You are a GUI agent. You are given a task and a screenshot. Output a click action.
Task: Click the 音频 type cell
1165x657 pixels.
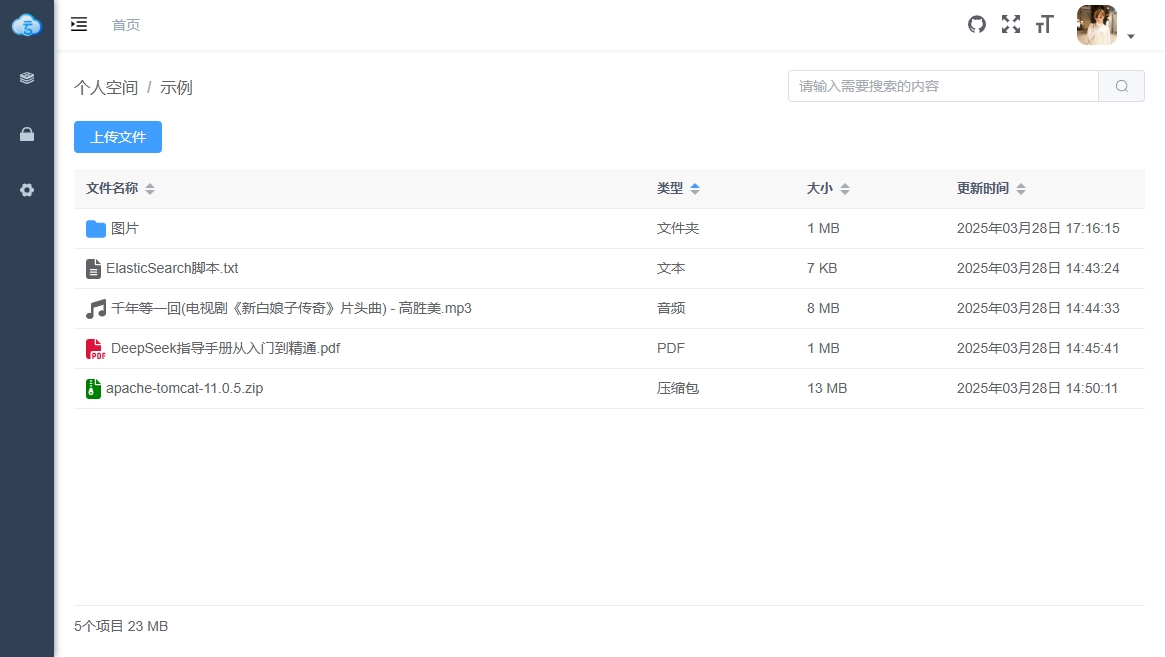pyautogui.click(x=671, y=308)
